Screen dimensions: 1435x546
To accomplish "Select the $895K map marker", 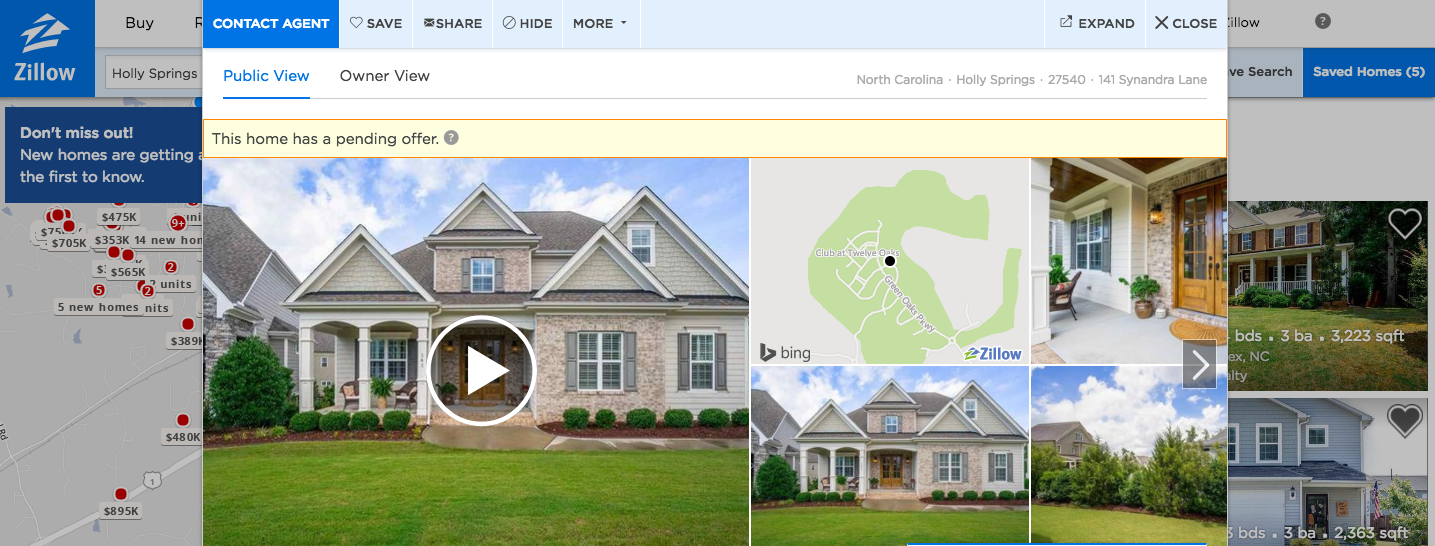I will [x=122, y=511].
